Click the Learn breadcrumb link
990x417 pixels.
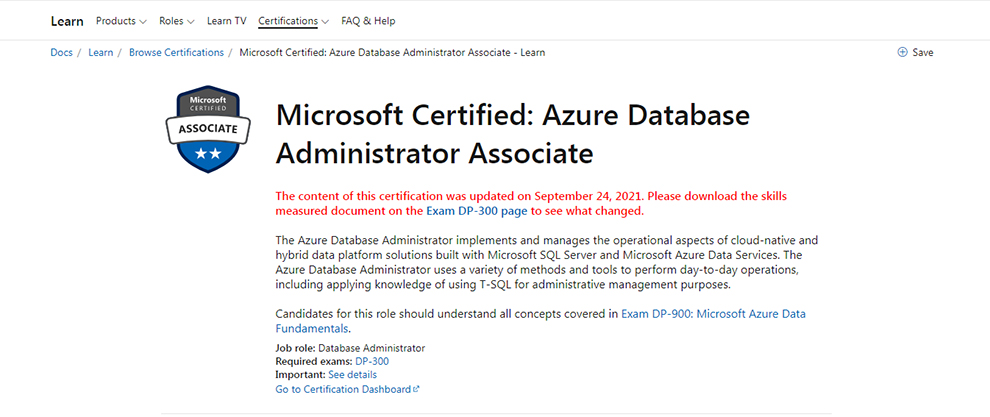coord(100,52)
